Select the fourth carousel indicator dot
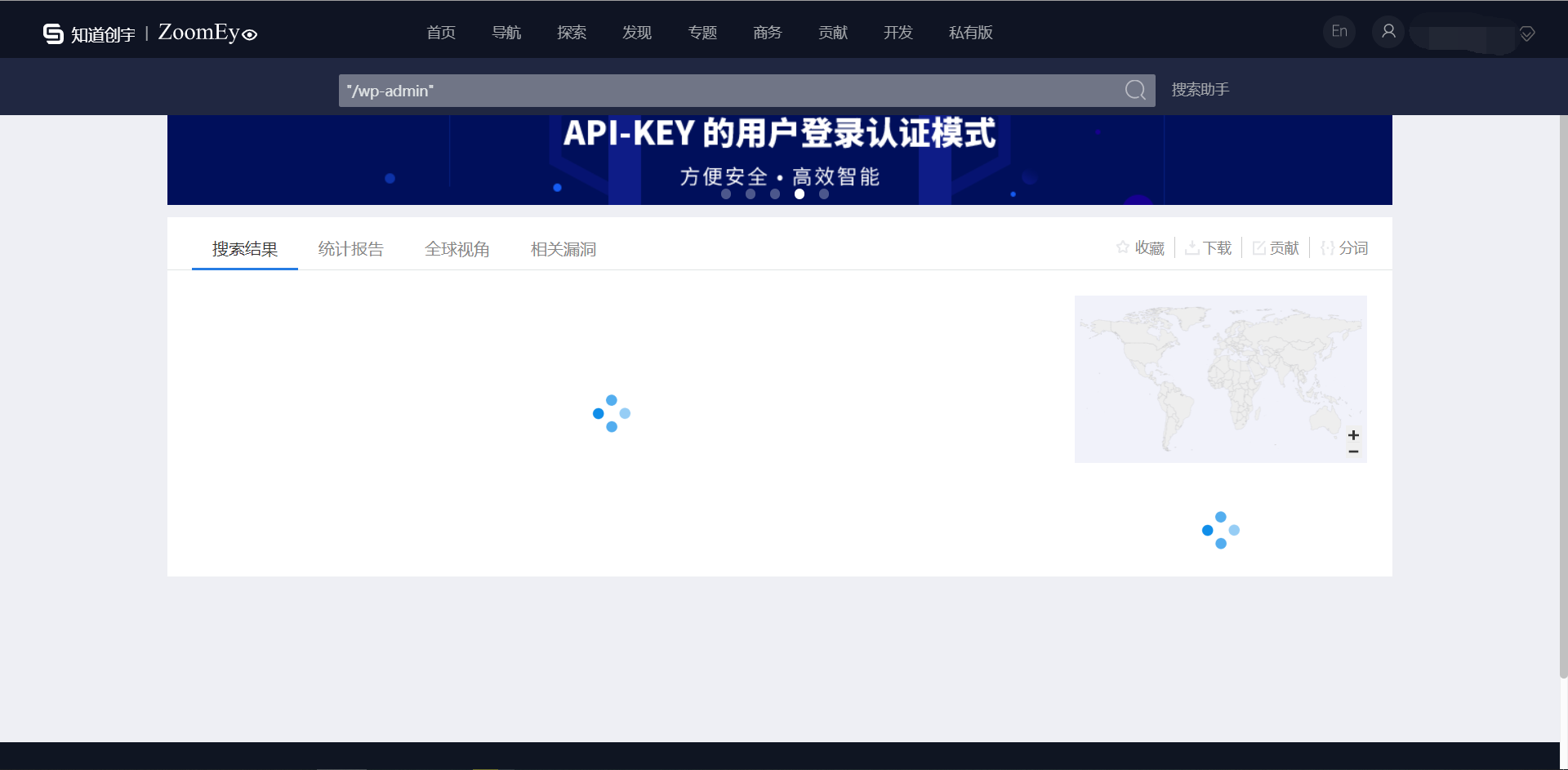This screenshot has height=770, width=1568. tap(800, 194)
